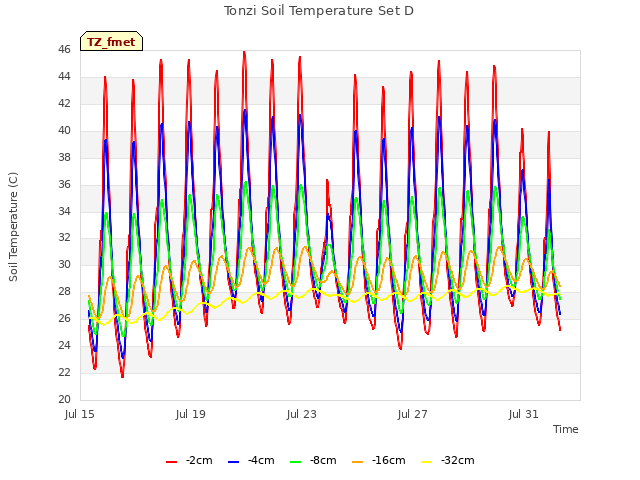Click the 30 y-axis tick label
640x480 pixels.
(64, 264)
